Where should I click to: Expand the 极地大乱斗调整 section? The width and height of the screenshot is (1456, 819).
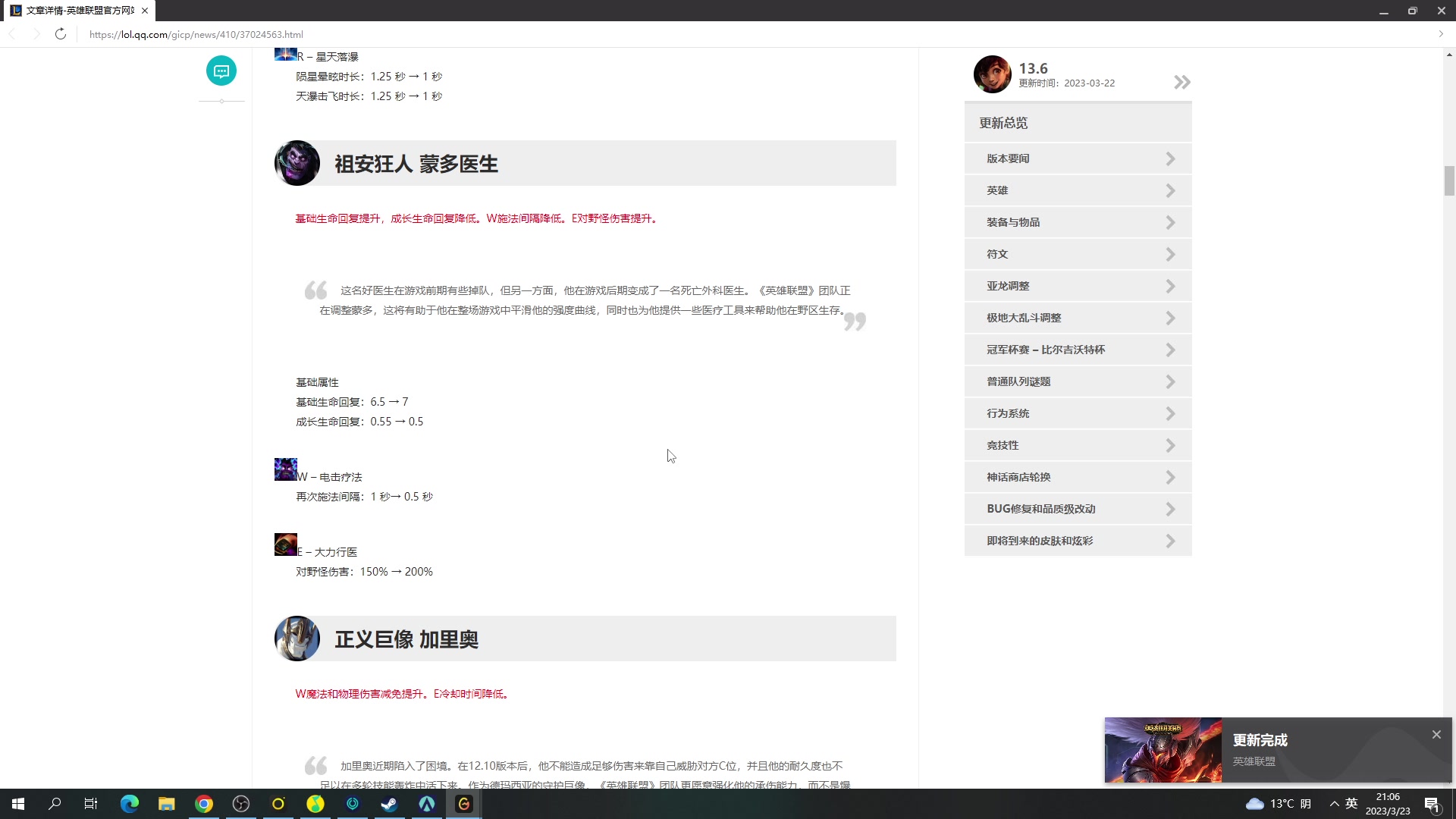1078,318
